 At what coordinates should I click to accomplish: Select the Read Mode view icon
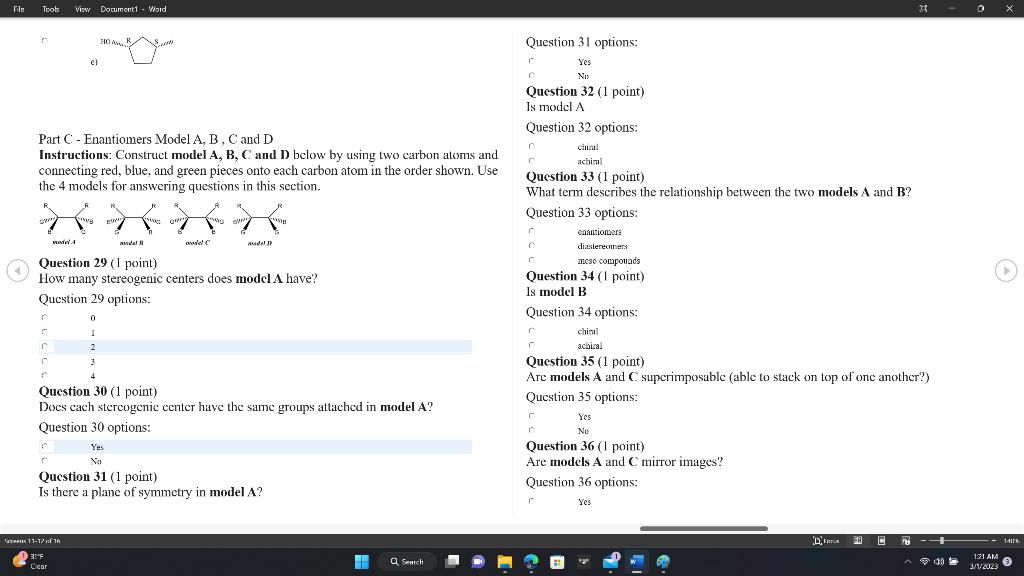click(x=857, y=540)
